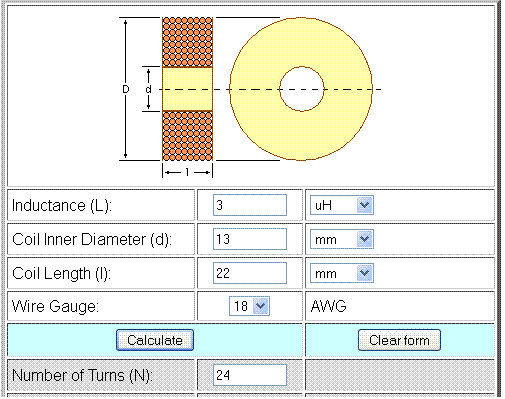Click the coil diagram illustration
The height and width of the screenshot is (399, 505).
(250, 96)
